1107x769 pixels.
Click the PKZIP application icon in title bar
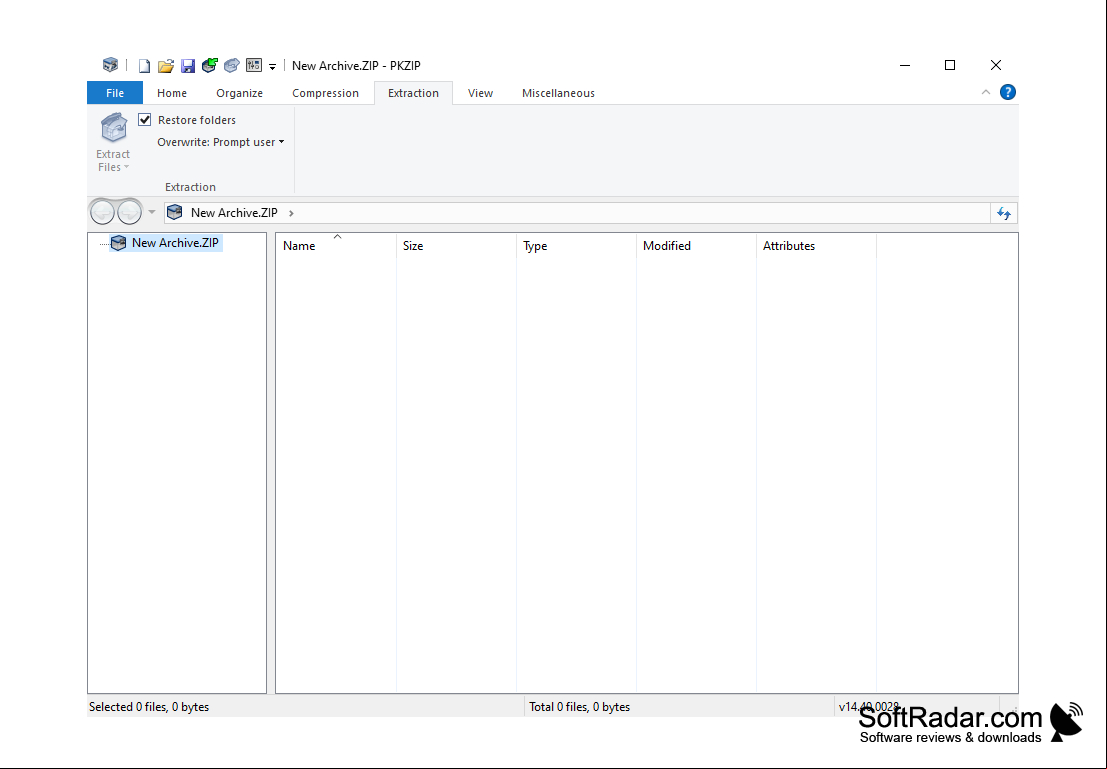(110, 65)
